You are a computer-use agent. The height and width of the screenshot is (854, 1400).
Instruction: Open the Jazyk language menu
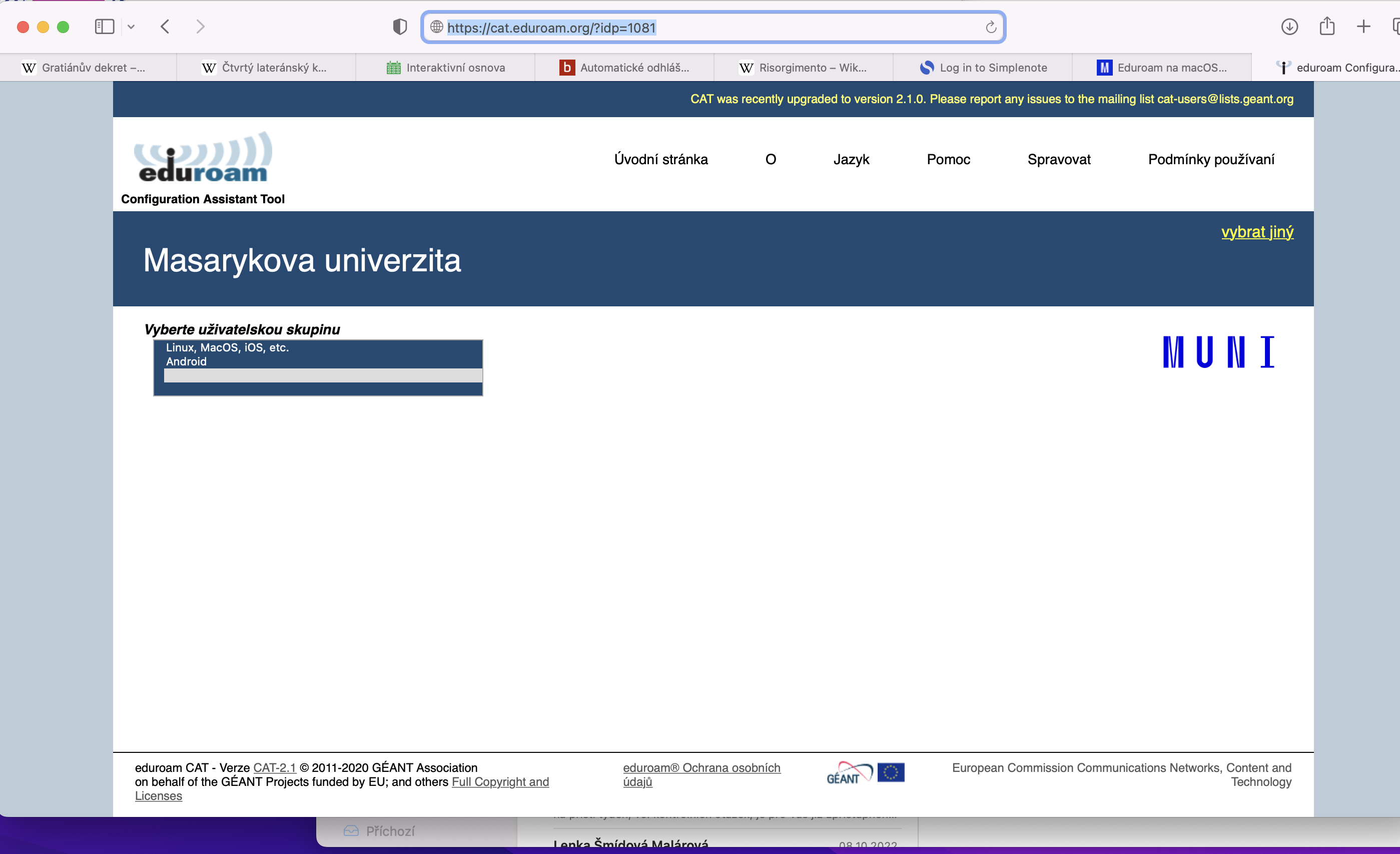point(851,160)
